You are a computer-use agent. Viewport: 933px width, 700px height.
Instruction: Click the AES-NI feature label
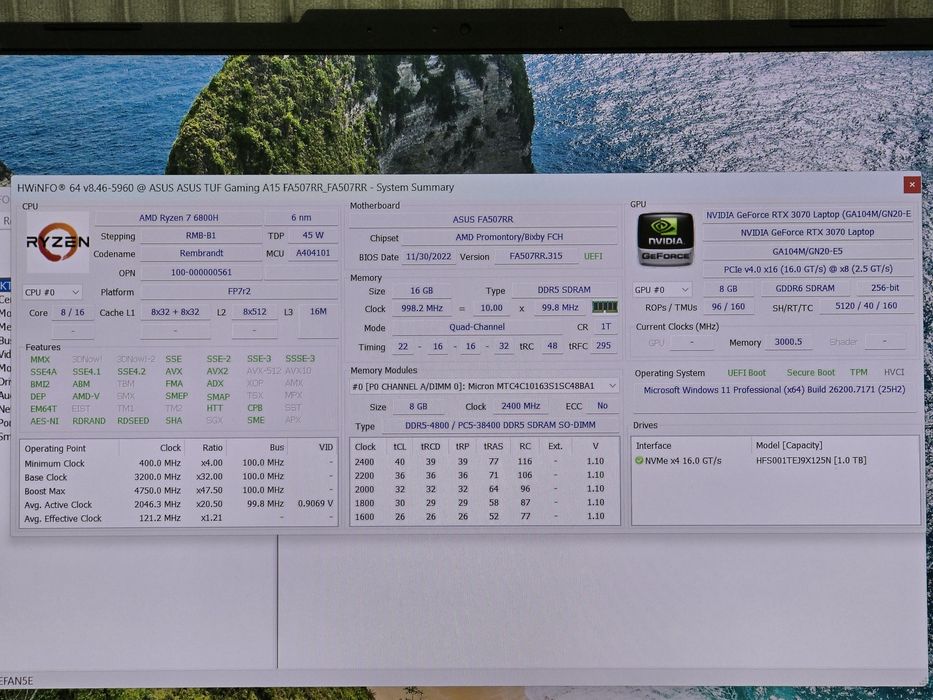(45, 421)
